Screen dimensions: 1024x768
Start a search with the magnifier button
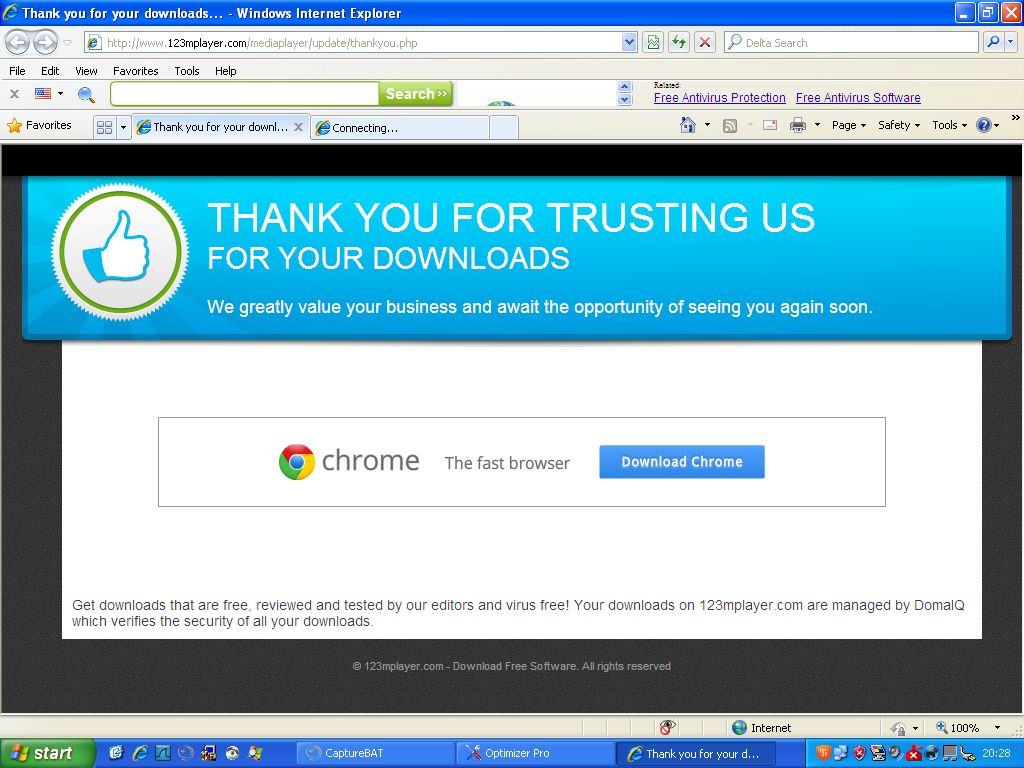click(993, 43)
